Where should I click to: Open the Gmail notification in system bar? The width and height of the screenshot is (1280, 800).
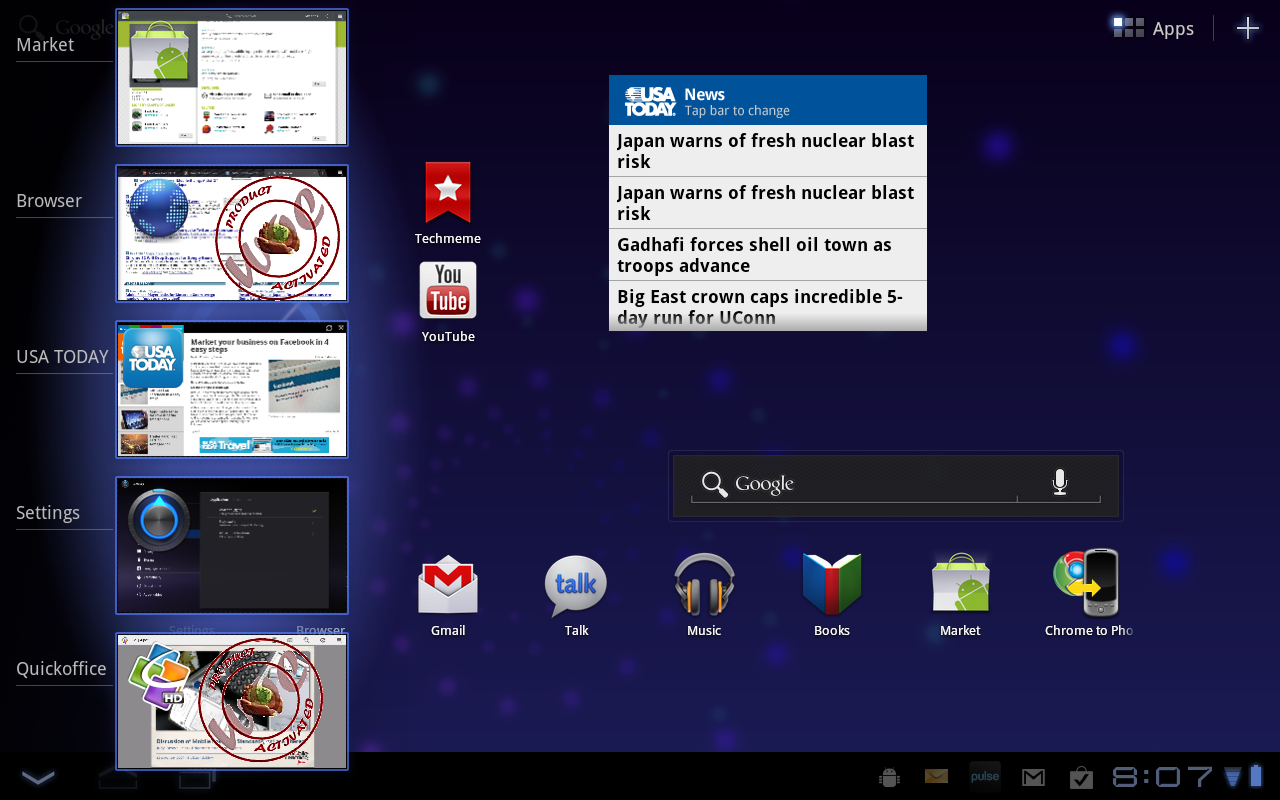[x=1033, y=777]
